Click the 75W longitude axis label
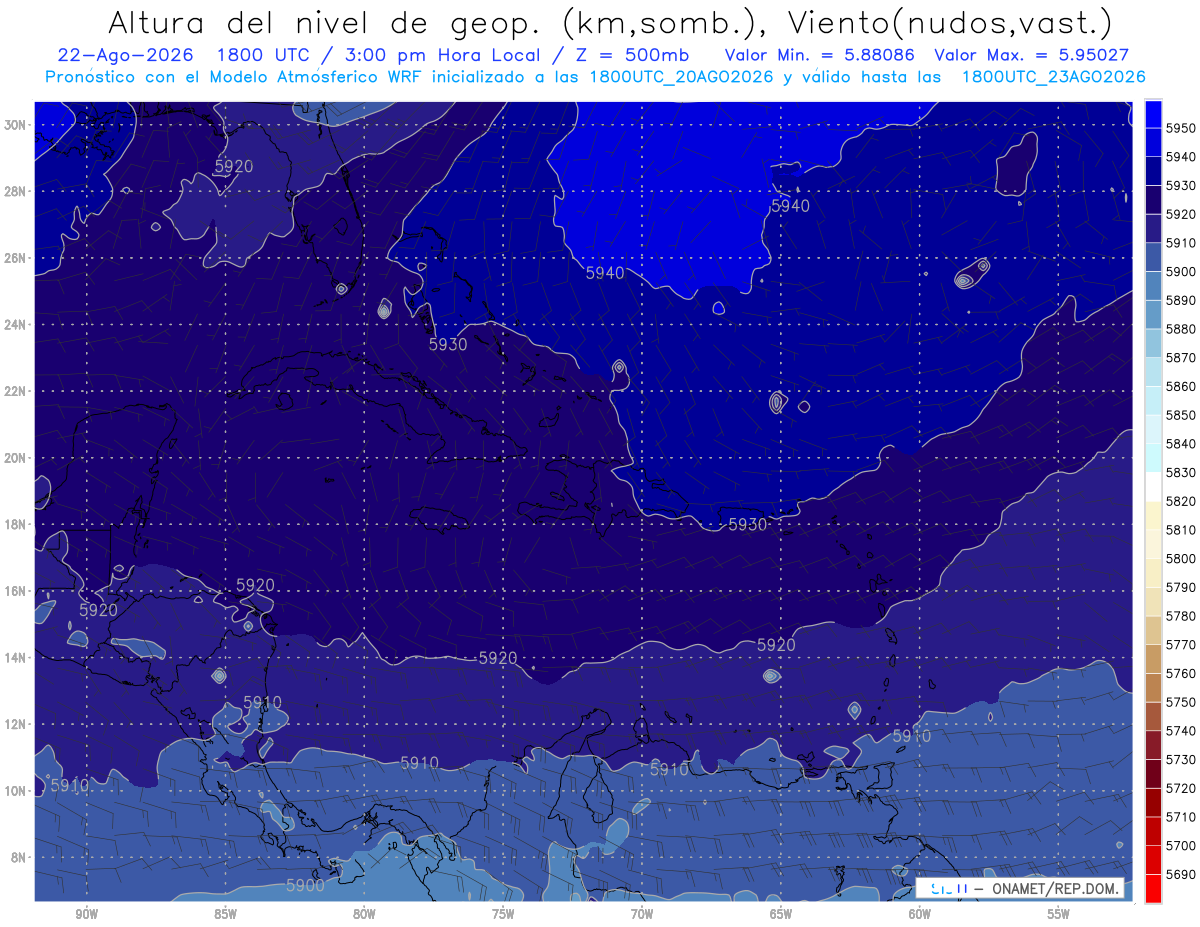The height and width of the screenshot is (927, 1200). point(503,914)
